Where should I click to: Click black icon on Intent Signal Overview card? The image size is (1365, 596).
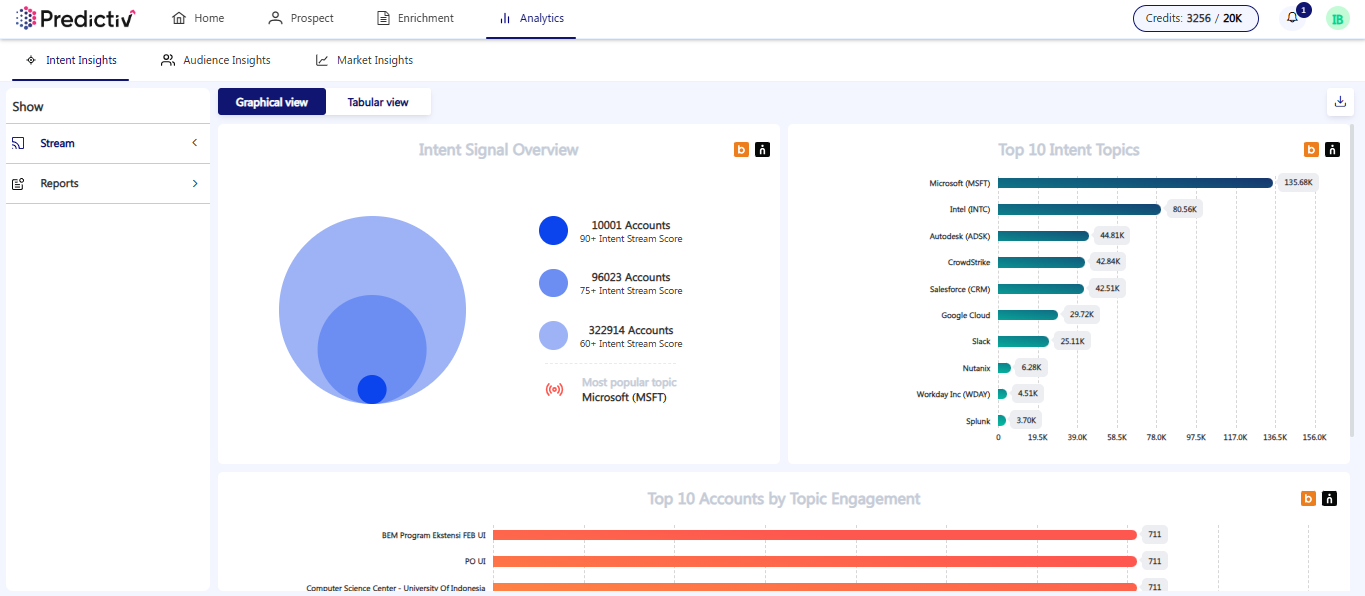[763, 150]
